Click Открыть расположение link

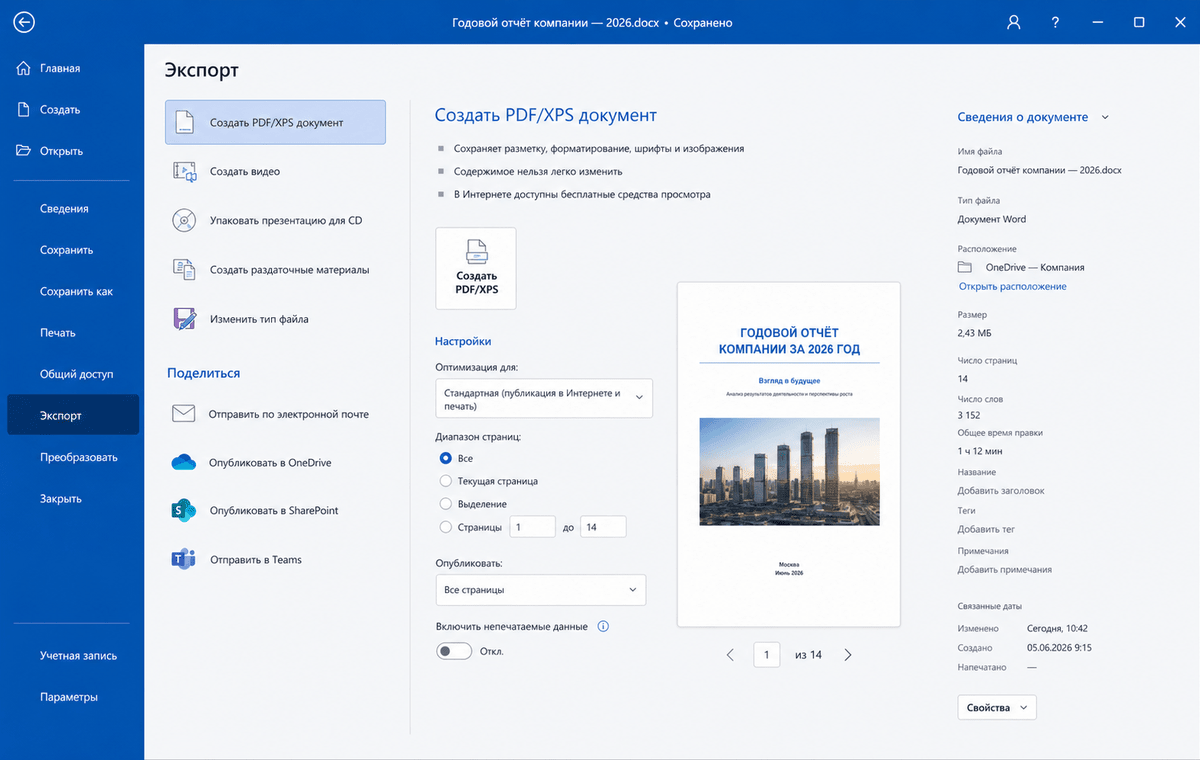[x=1012, y=286]
